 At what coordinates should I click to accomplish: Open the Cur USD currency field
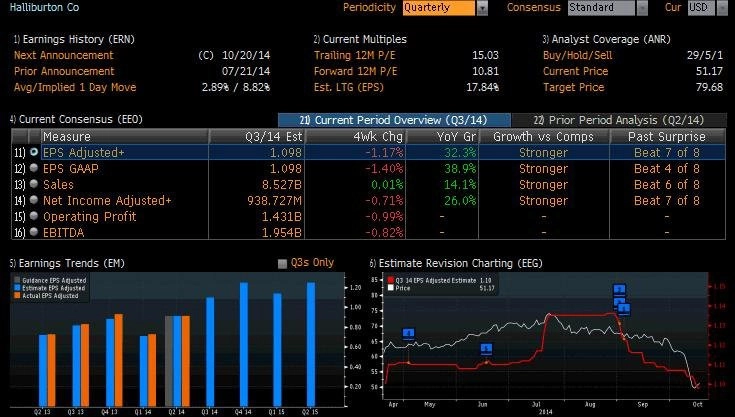701,7
